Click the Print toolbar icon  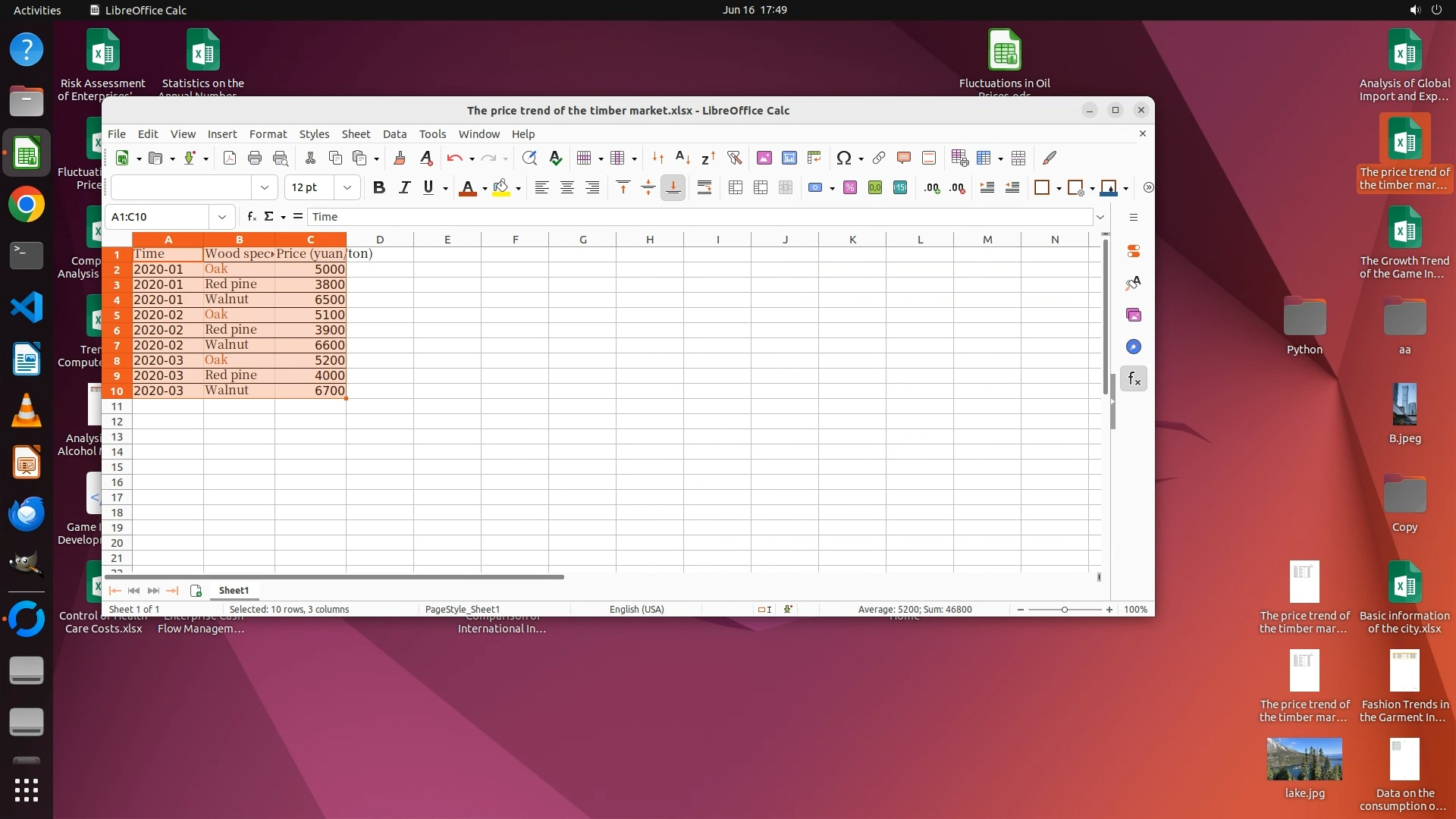point(255,158)
